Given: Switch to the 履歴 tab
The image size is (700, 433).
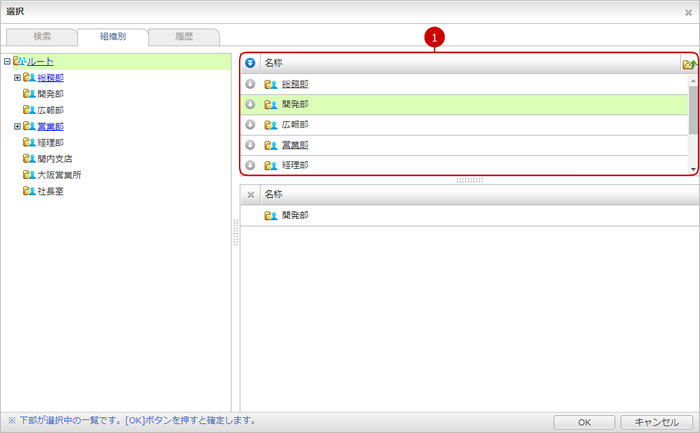Looking at the screenshot, I should click(x=183, y=36).
